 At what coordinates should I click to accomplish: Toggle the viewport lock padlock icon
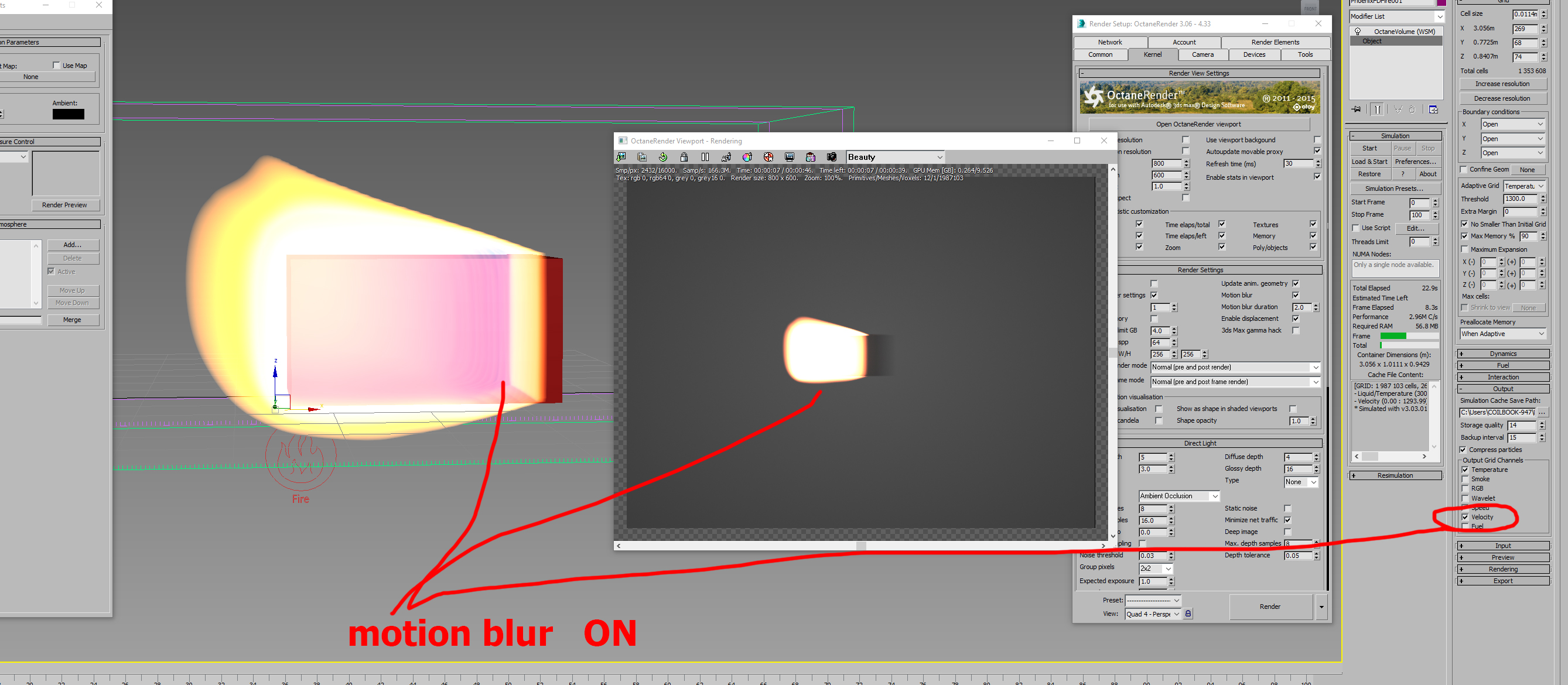pos(684,157)
